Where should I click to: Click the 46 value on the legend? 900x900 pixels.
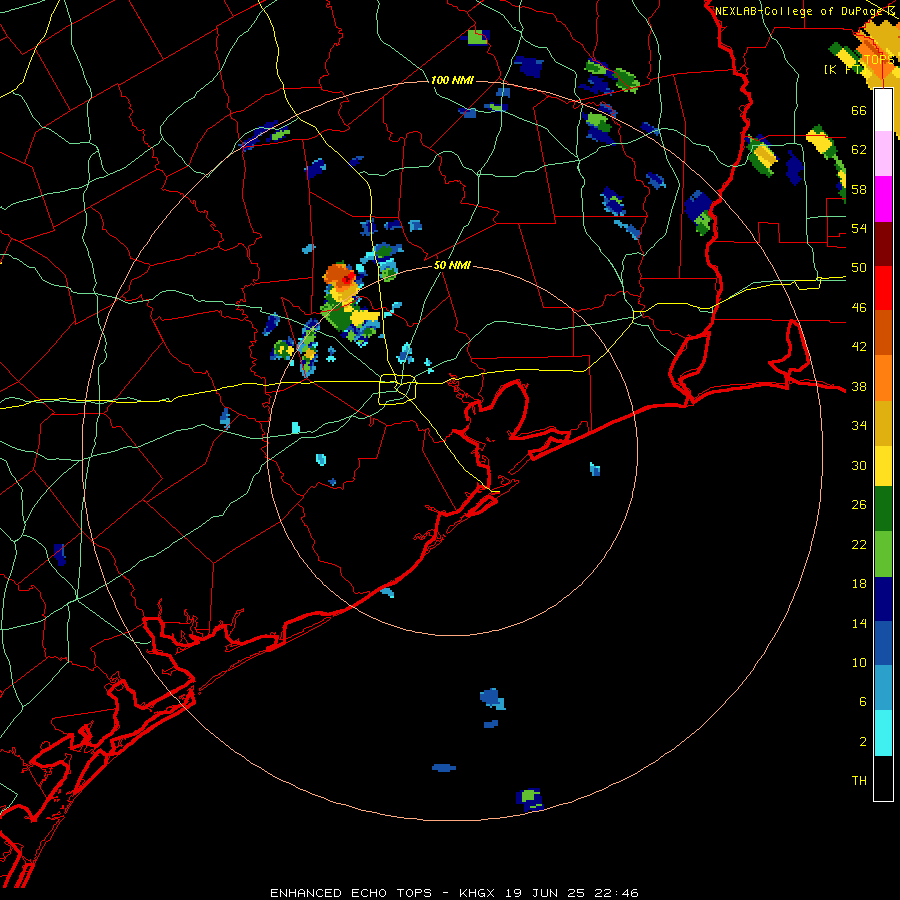pyautogui.click(x=859, y=308)
